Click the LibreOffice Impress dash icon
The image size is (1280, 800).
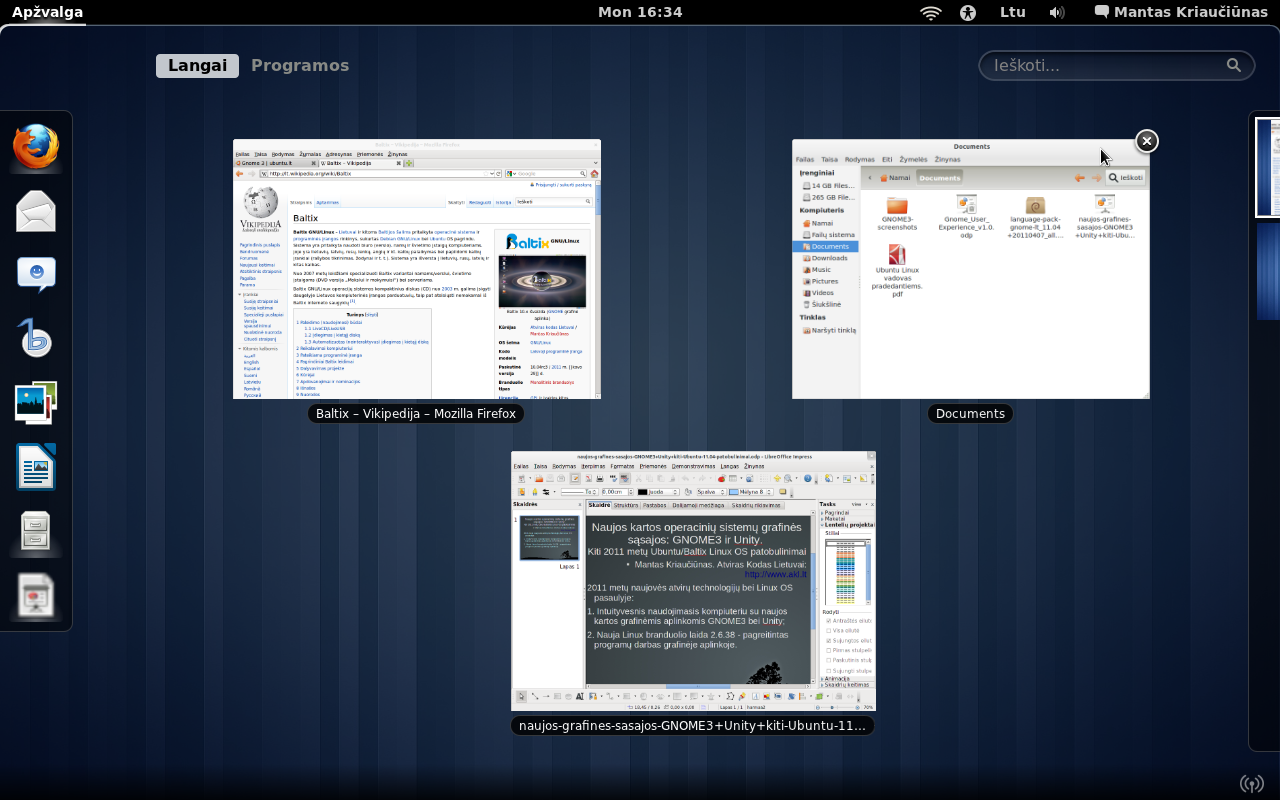(x=36, y=596)
